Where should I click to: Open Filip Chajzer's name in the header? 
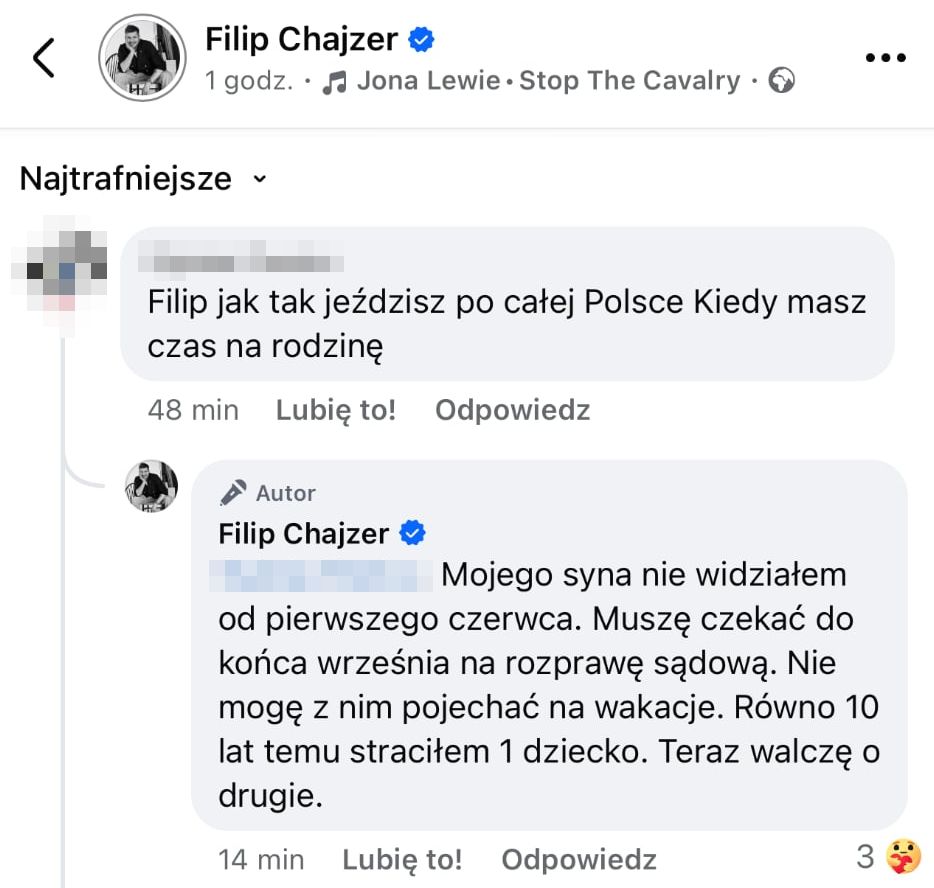coord(301,40)
